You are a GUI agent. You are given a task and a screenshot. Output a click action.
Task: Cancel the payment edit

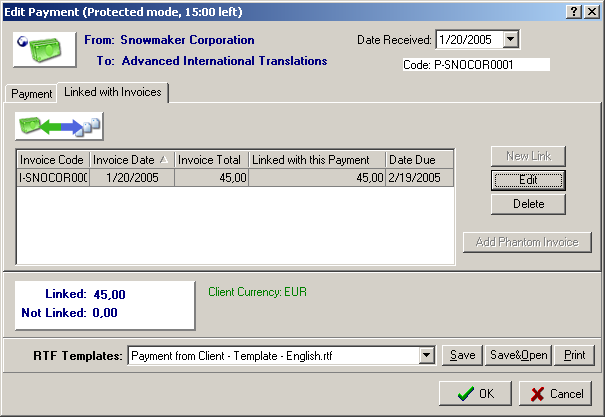[x=555, y=393]
